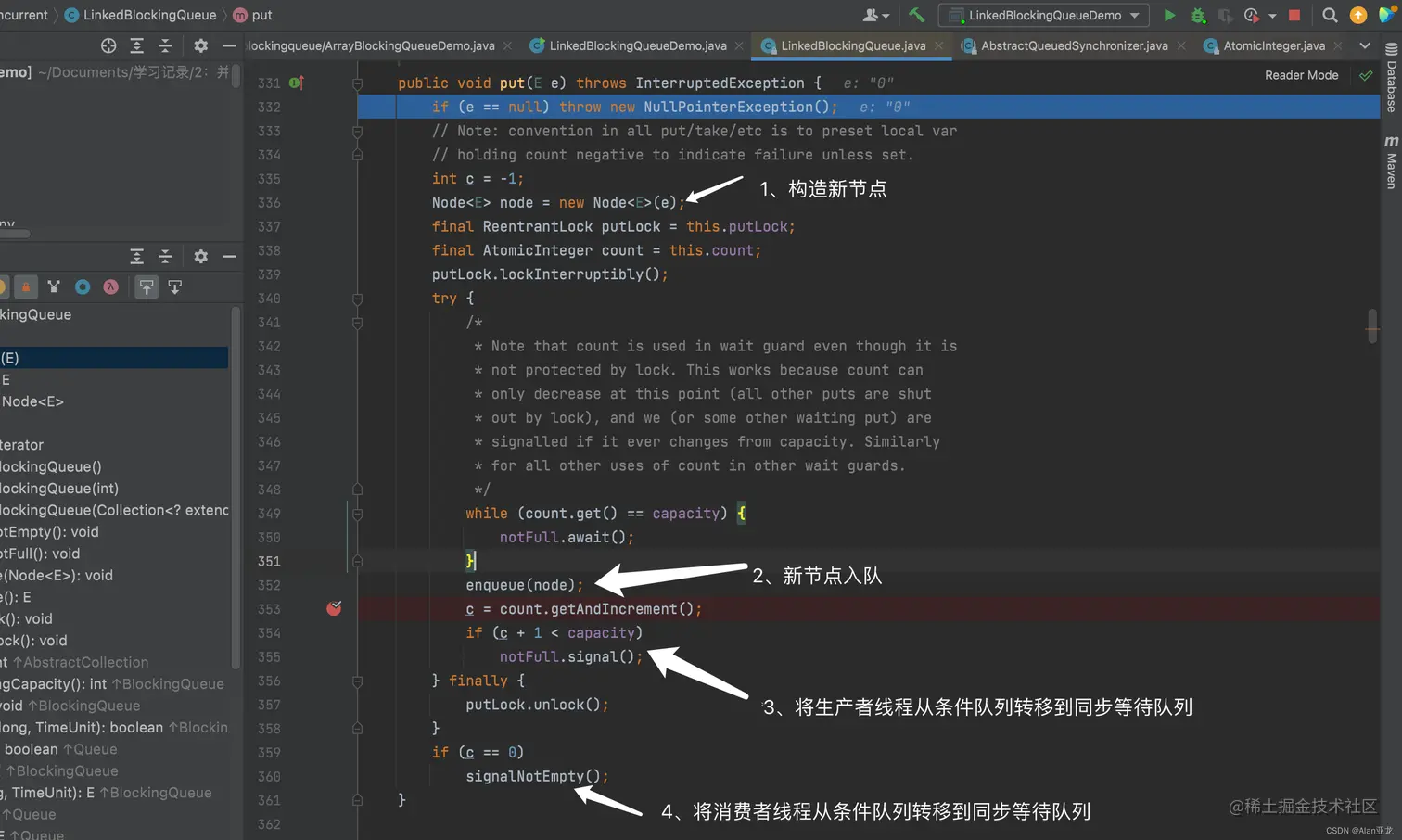Switch to LinkedBlockingQueueDemo.java tab
Viewport: 1402px width, 840px height.
click(x=638, y=45)
